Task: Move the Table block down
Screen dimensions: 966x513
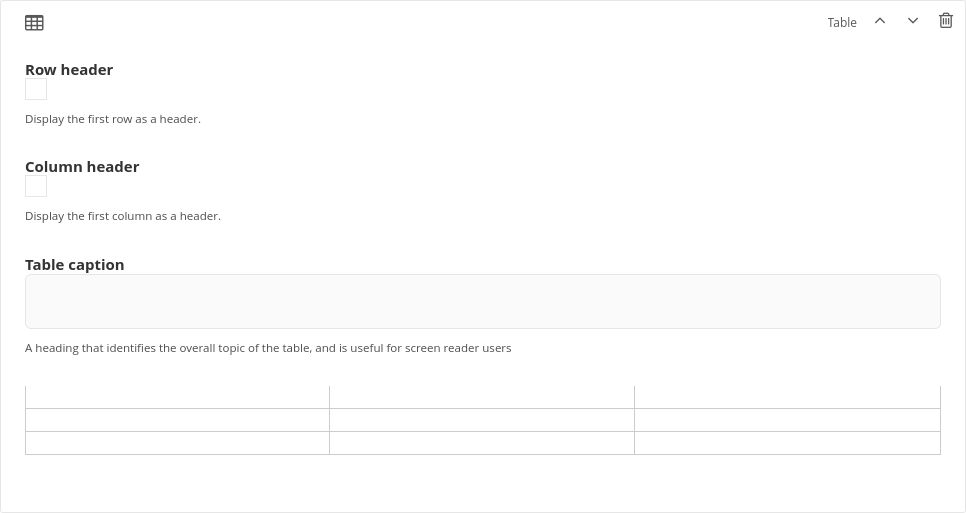Action: point(913,21)
